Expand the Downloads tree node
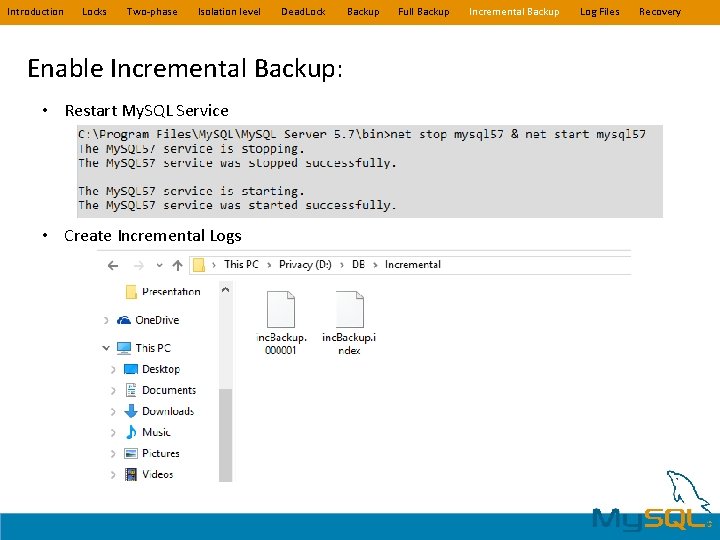 pyautogui.click(x=113, y=411)
